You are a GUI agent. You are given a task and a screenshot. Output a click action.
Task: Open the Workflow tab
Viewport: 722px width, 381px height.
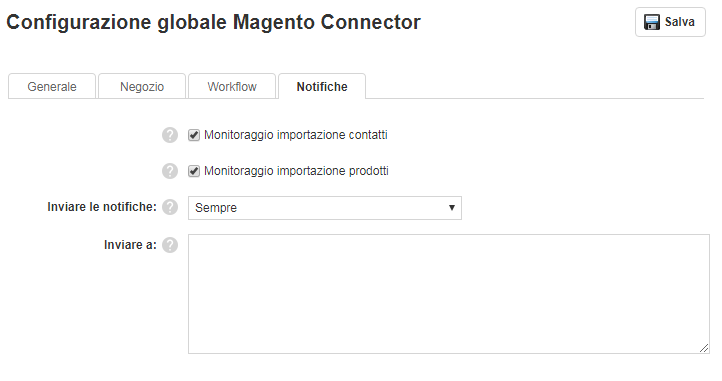232,87
